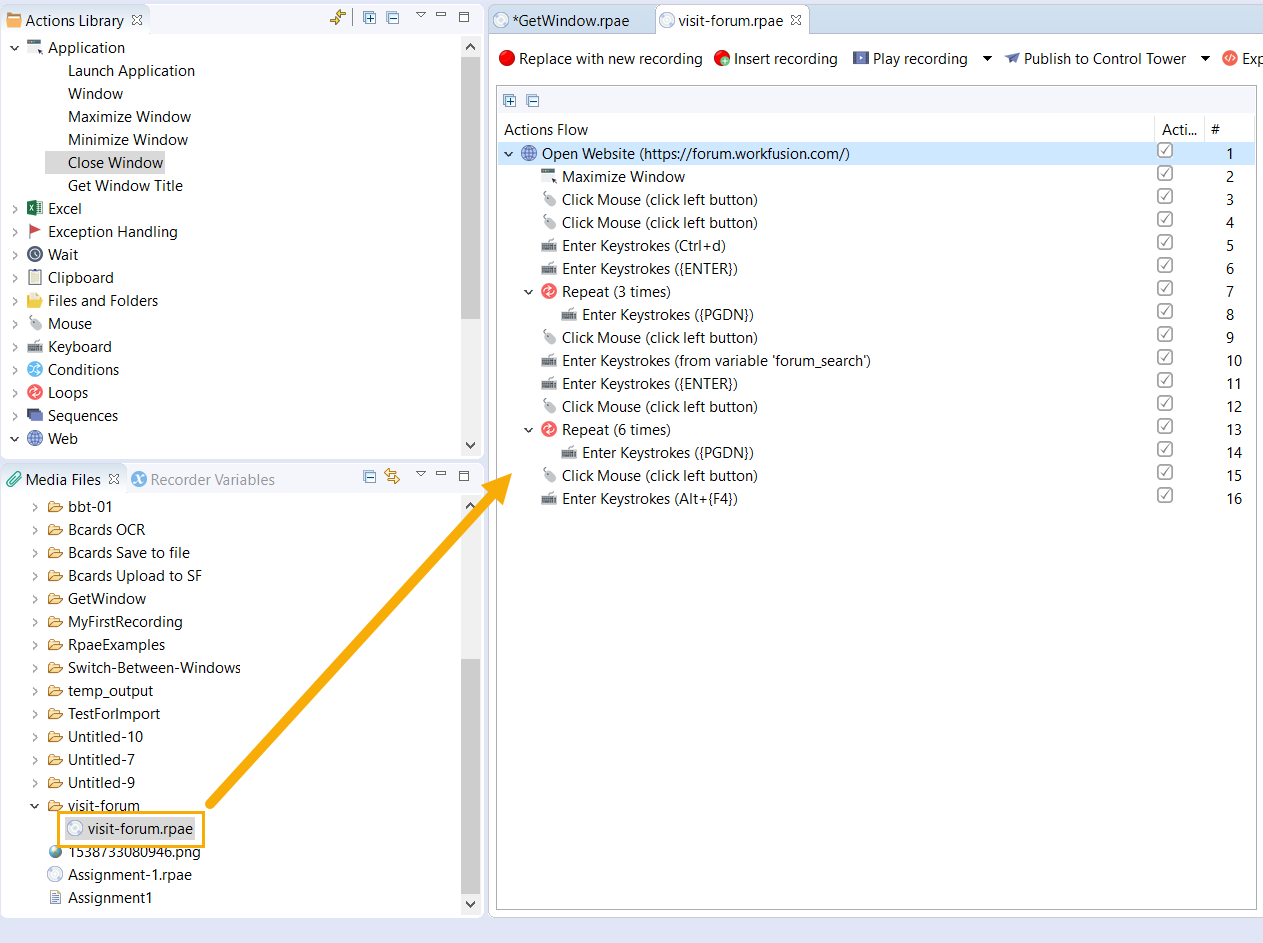Select the 1538733080946.png file
1263x943 pixels.
[134, 852]
